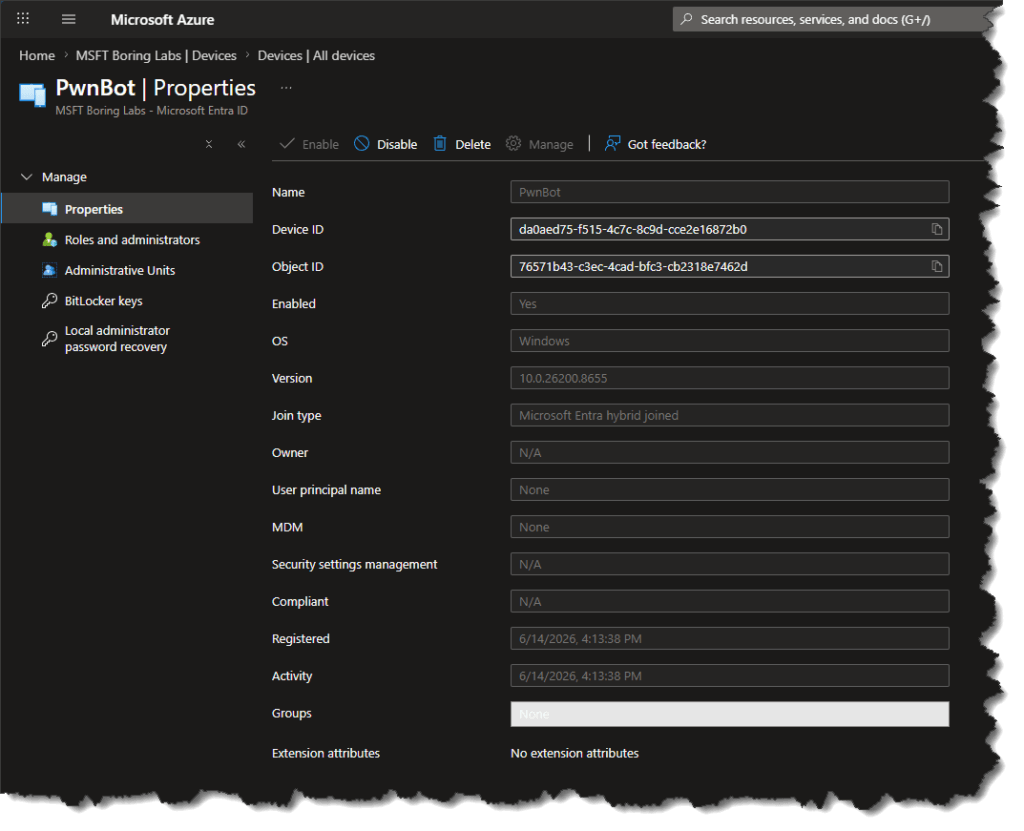Image resolution: width=1024 pixels, height=831 pixels.
Task: Click the Object ID value field
Action: click(729, 267)
